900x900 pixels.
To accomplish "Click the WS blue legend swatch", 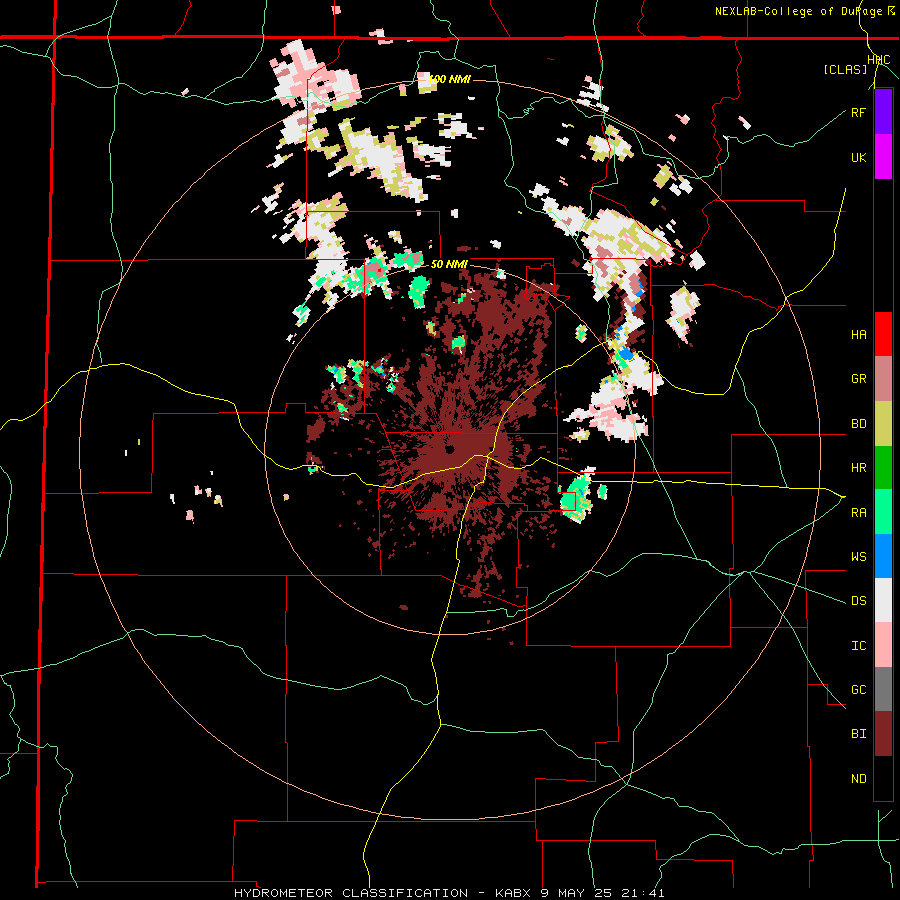I will (883, 556).
